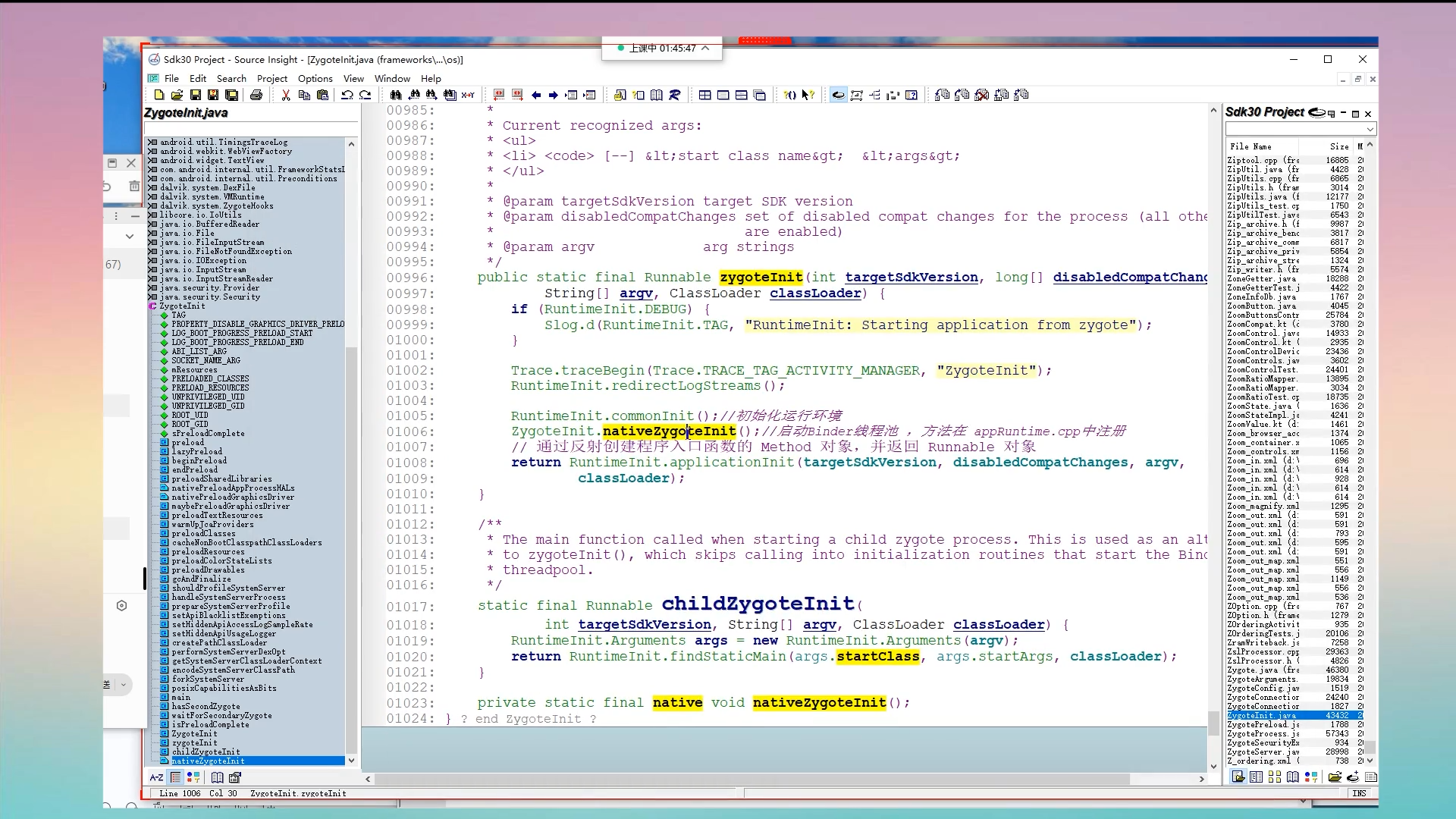Click the Go Forward blue arrow
Viewport: 1456px width, 819px height.
point(554,95)
